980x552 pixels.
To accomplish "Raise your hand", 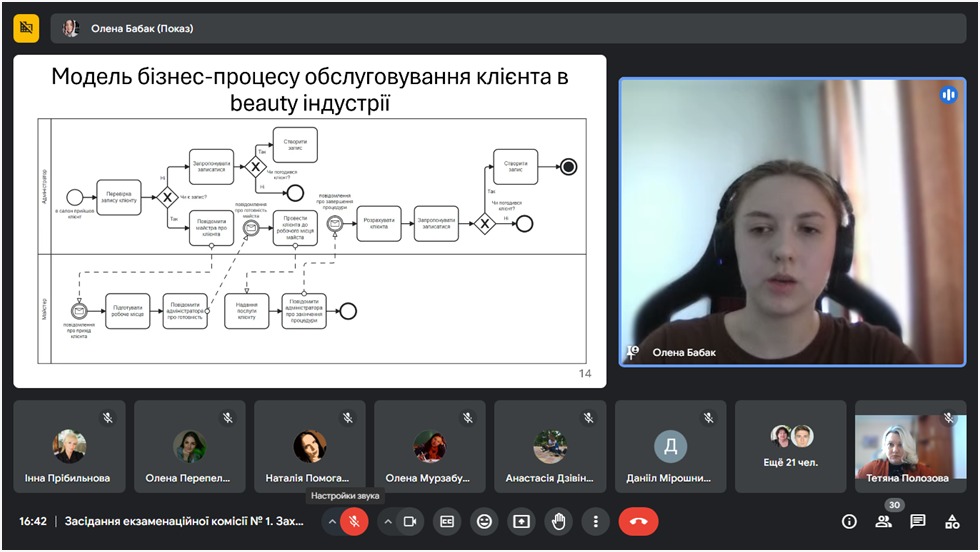I will [x=558, y=521].
